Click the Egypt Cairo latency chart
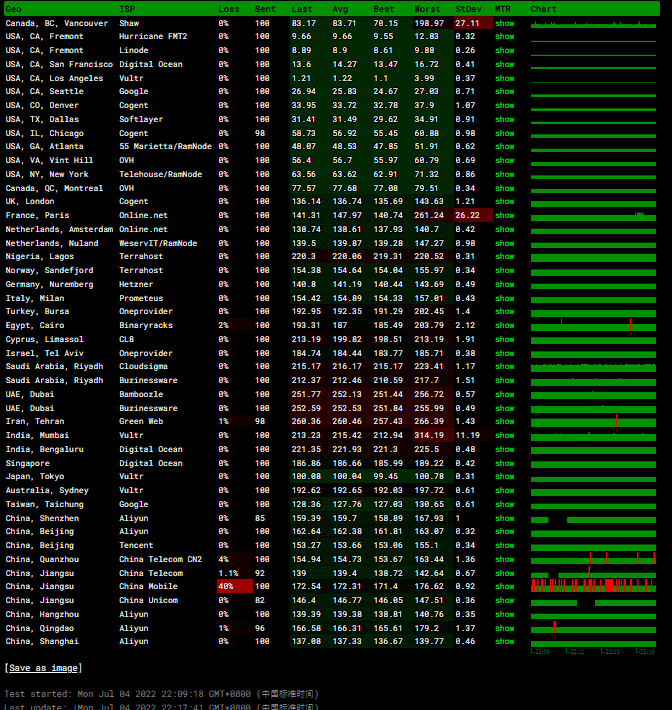The width and height of the screenshot is (672, 710). 593,325
